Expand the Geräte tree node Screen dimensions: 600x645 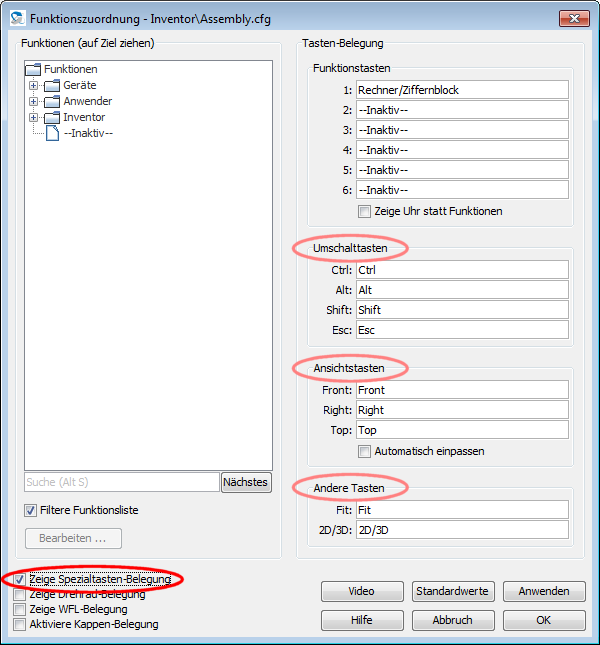(x=33, y=86)
